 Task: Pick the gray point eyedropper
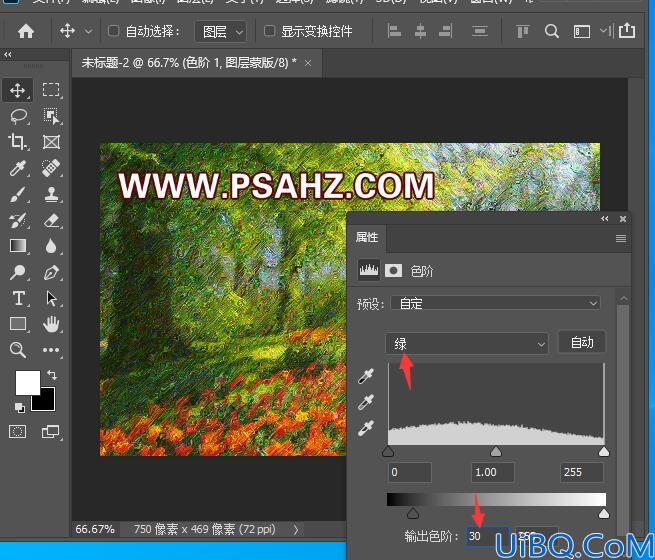pyautogui.click(x=366, y=402)
